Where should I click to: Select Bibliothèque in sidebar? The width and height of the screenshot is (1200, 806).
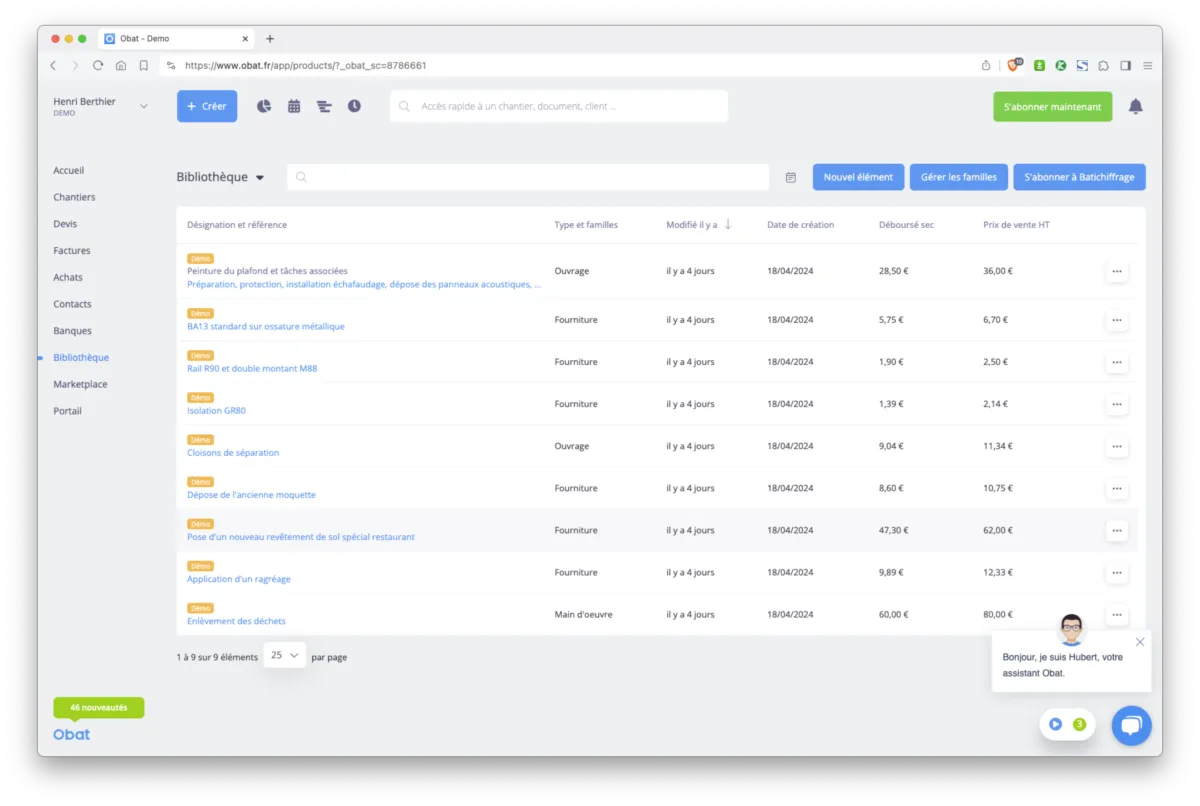81,357
